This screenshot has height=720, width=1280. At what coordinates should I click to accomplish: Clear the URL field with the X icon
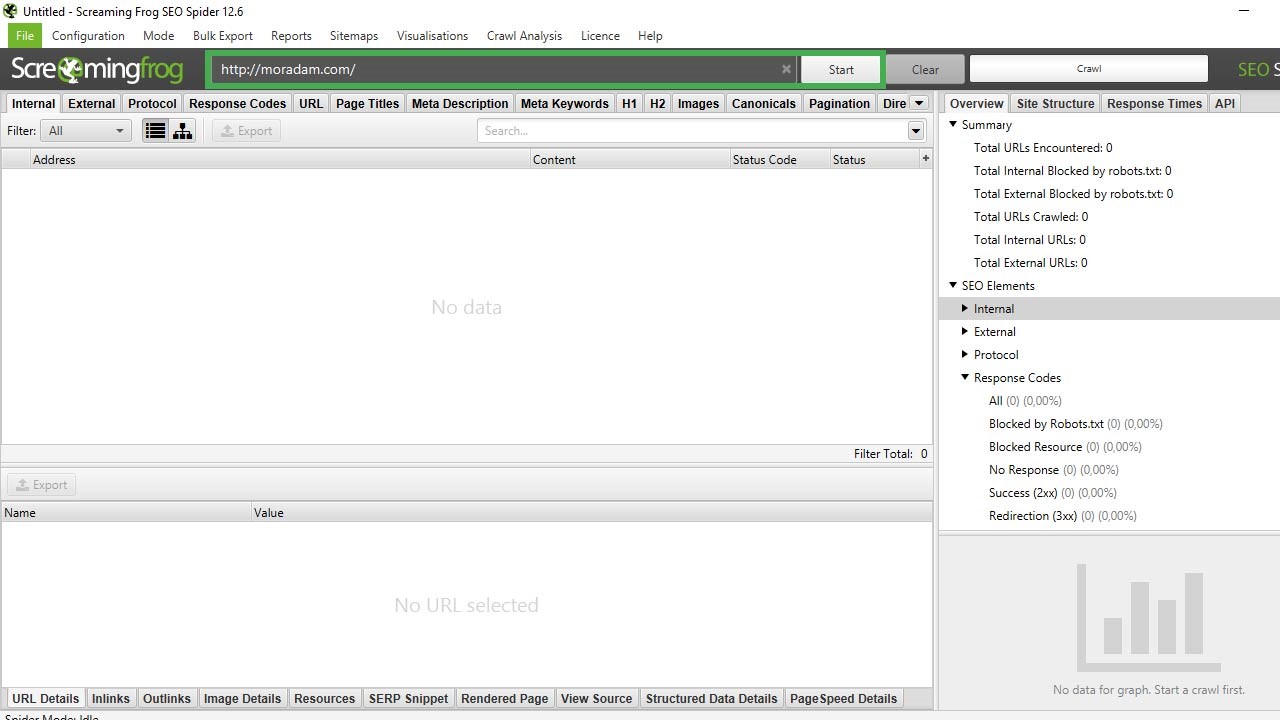point(786,69)
